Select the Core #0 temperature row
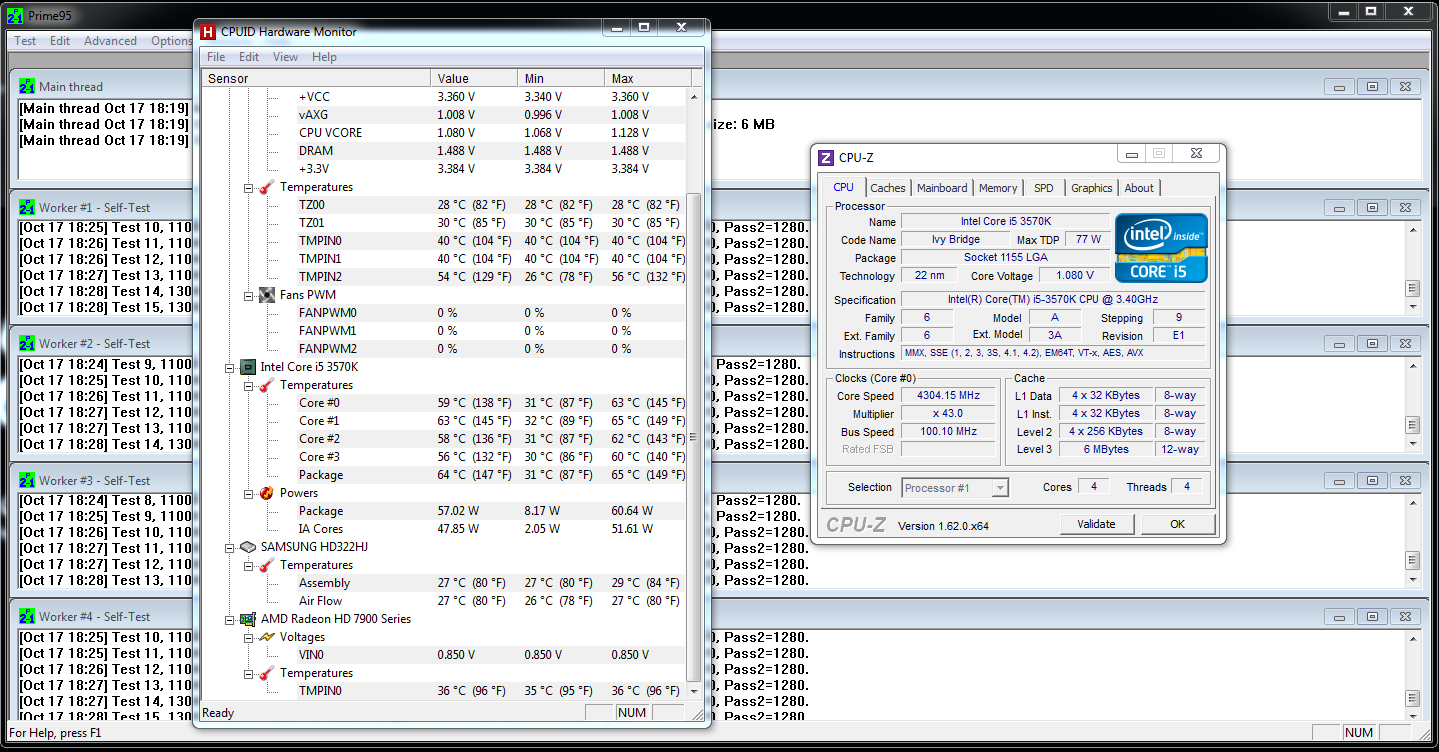 [x=445, y=403]
